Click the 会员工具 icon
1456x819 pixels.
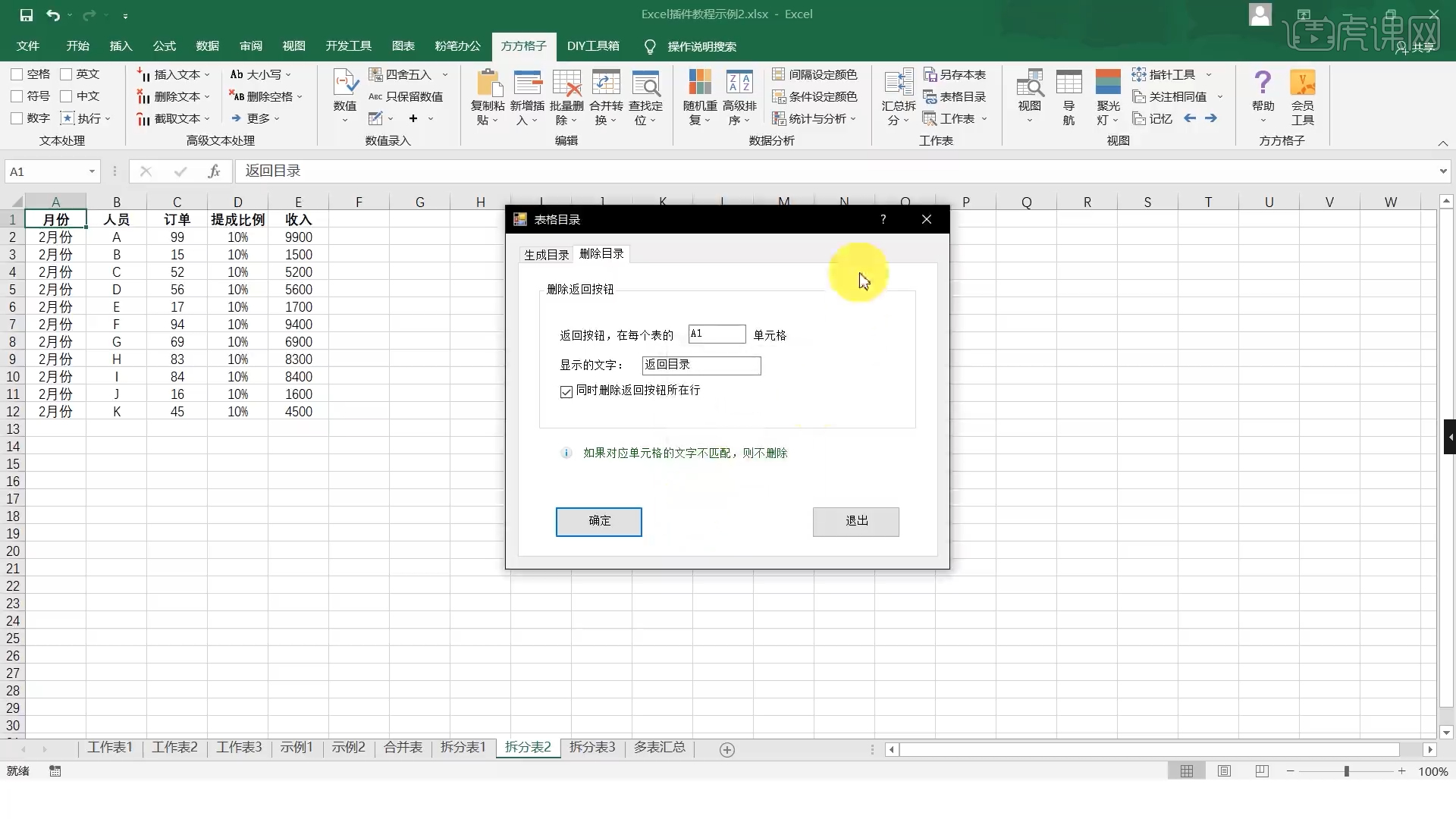1303,83
